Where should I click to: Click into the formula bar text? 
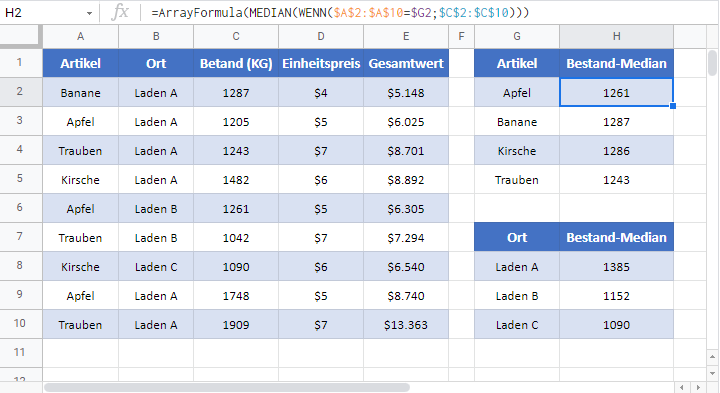tap(340, 13)
